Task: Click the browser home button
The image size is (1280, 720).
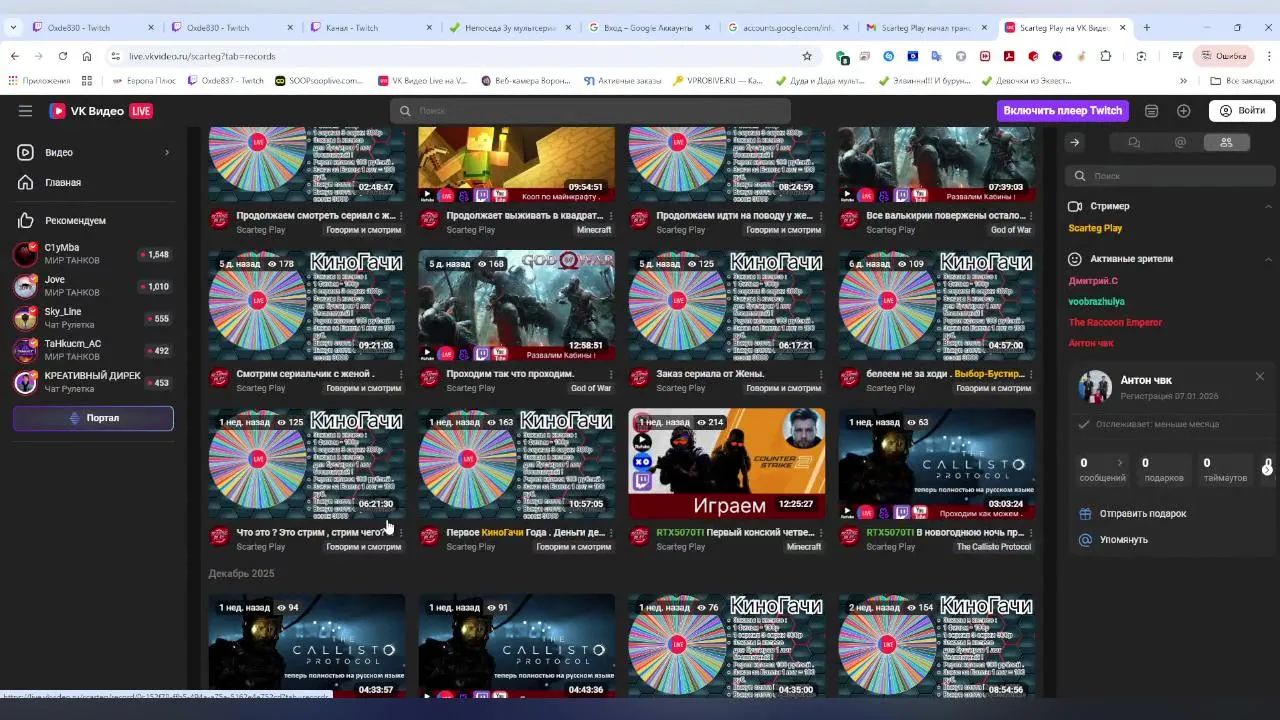Action: coord(87,56)
